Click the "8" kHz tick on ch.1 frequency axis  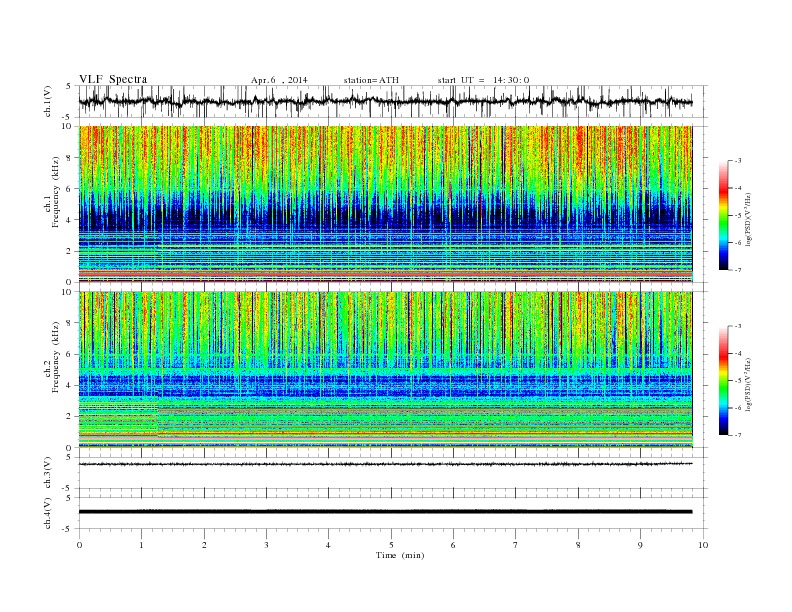[70, 158]
